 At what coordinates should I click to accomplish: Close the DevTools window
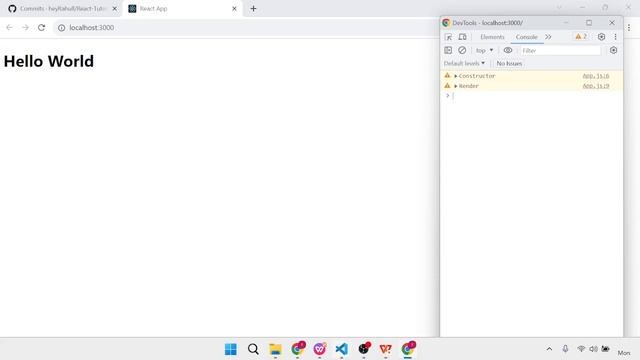point(612,23)
